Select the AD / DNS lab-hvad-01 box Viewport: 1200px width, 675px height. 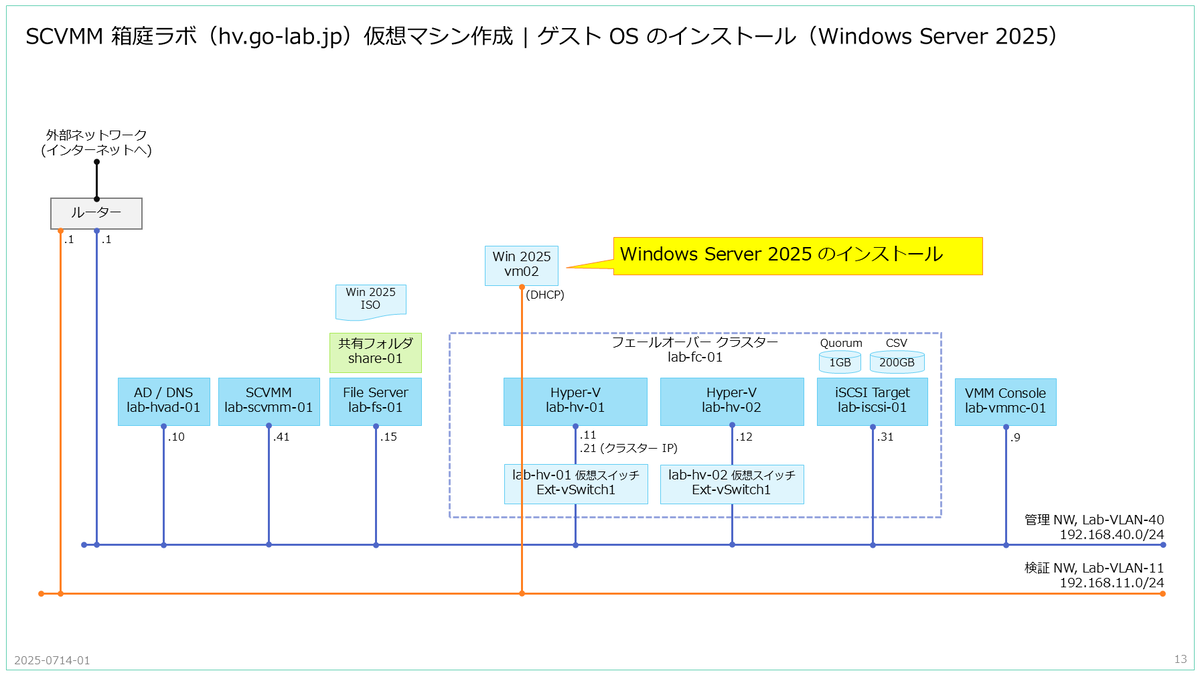click(x=163, y=401)
